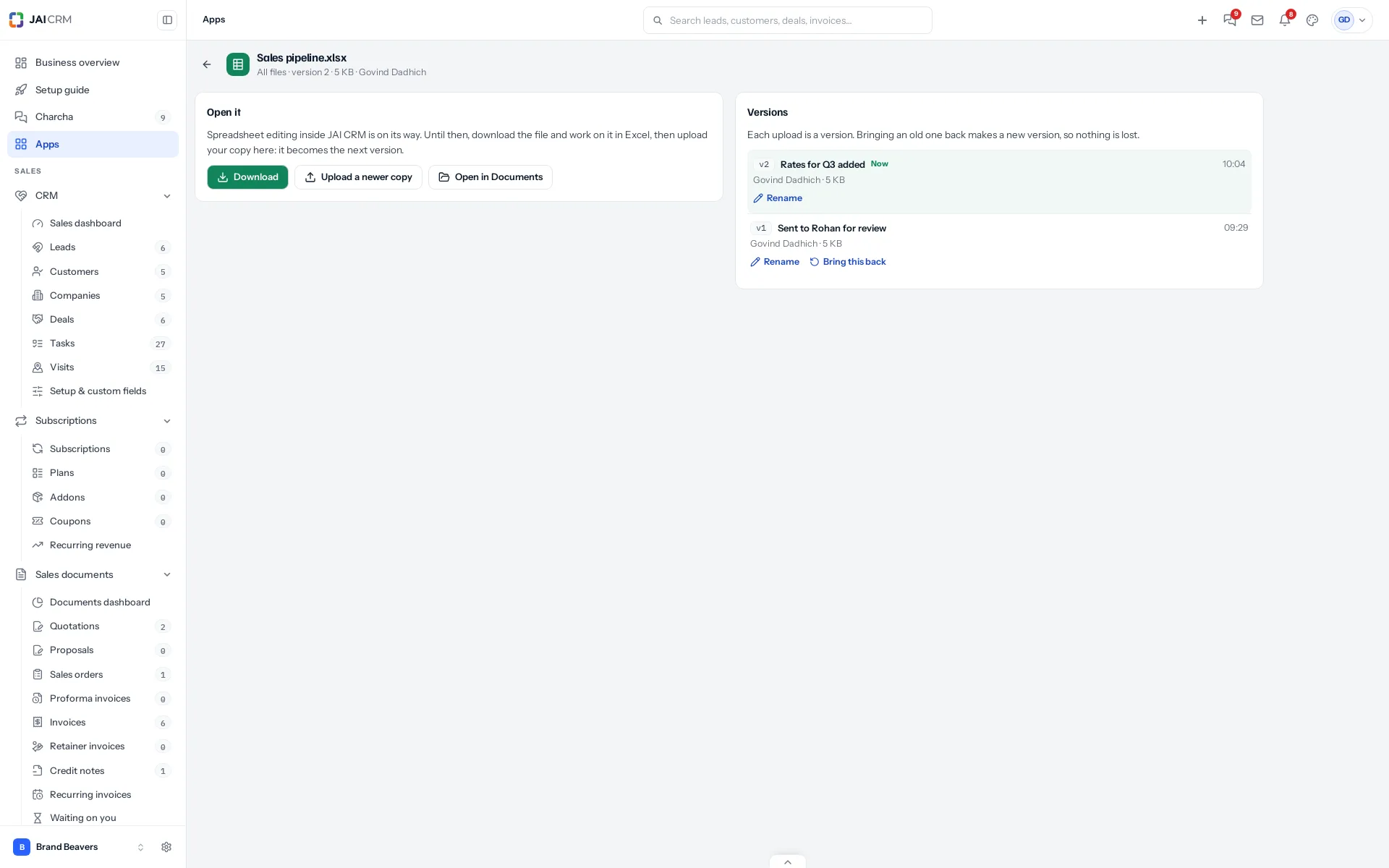Open the Brand Beavers workspace switcher
Viewport: 1389px width, 868px height.
point(79,847)
